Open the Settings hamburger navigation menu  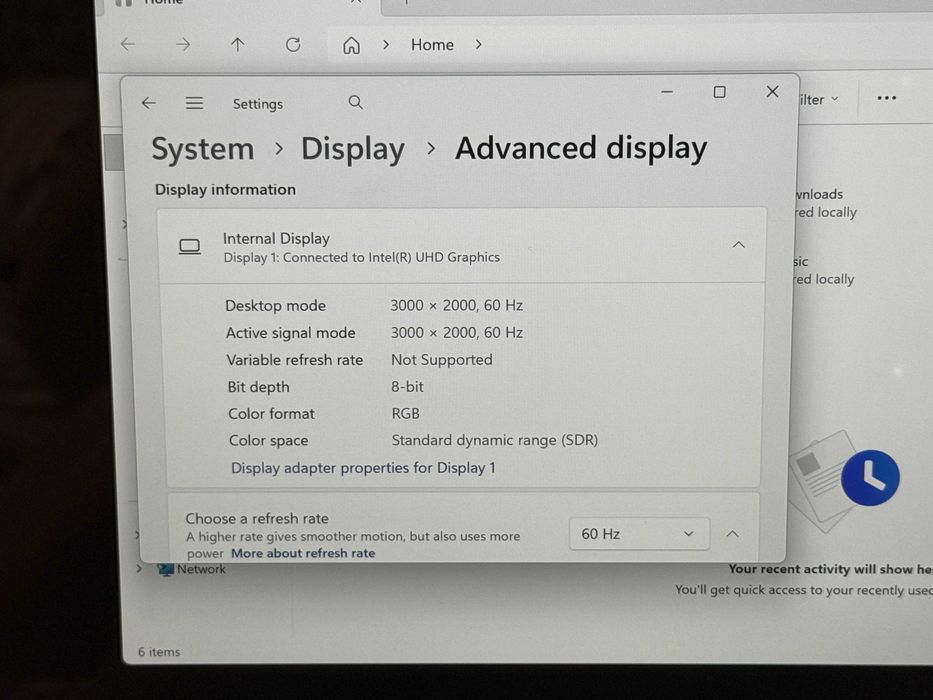[x=194, y=103]
